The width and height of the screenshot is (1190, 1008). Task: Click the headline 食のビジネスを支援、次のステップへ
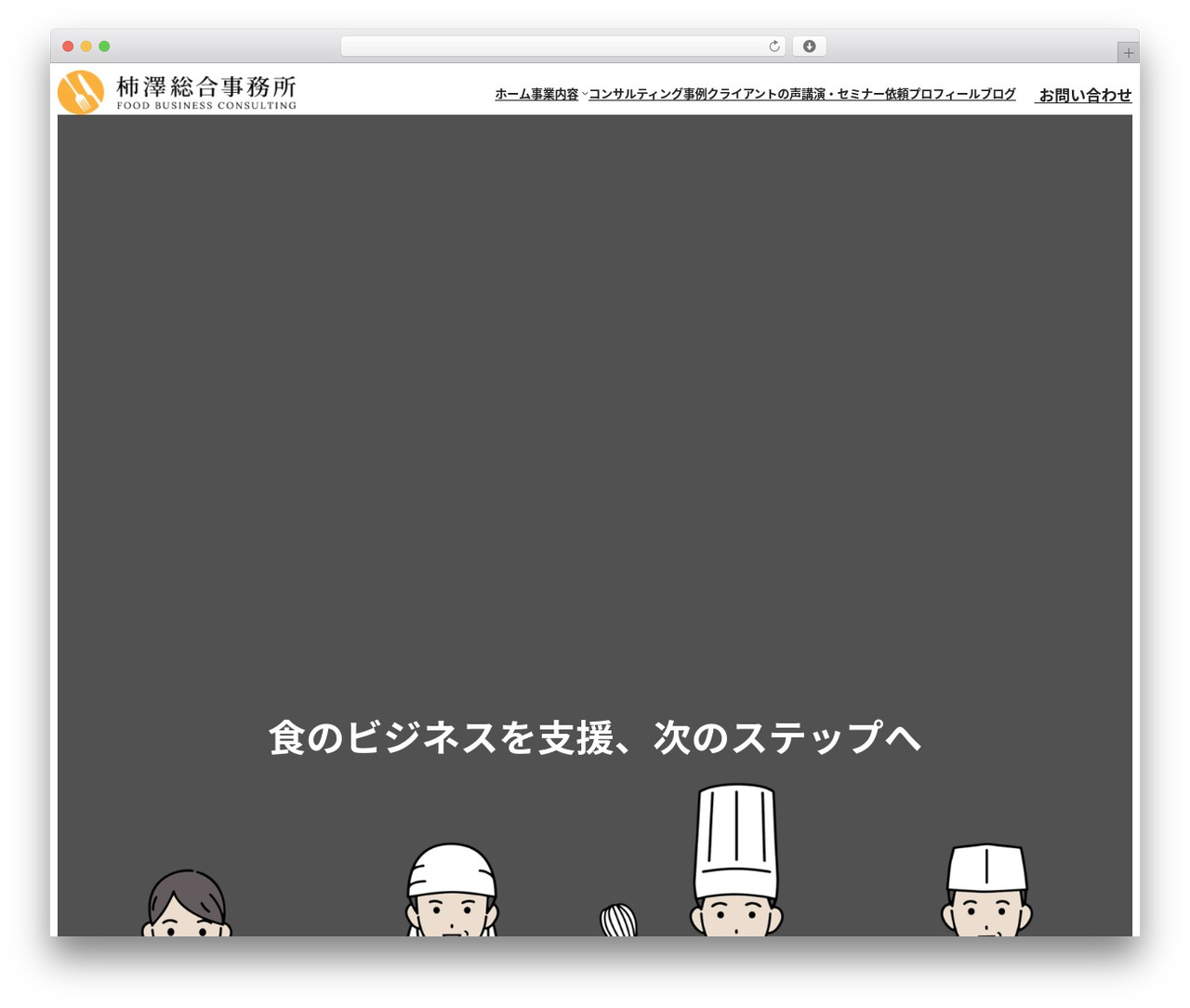595,737
